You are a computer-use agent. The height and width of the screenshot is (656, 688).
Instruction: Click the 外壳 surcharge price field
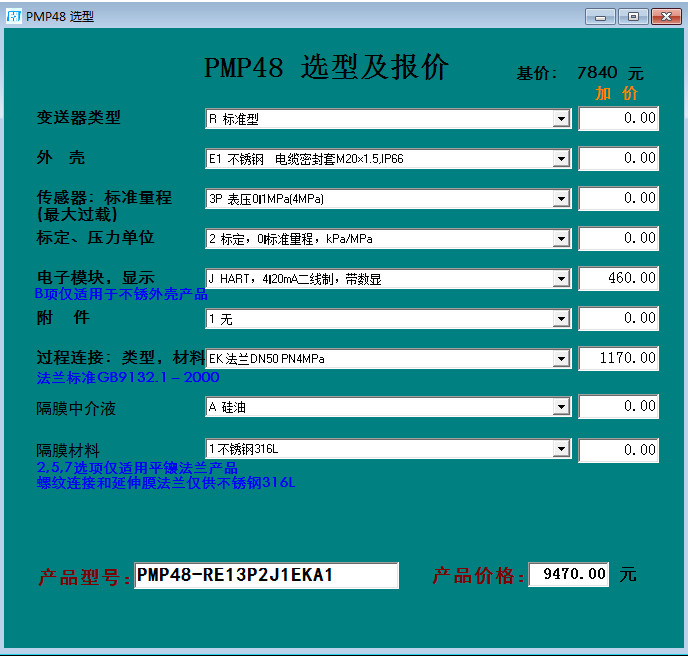(x=618, y=158)
